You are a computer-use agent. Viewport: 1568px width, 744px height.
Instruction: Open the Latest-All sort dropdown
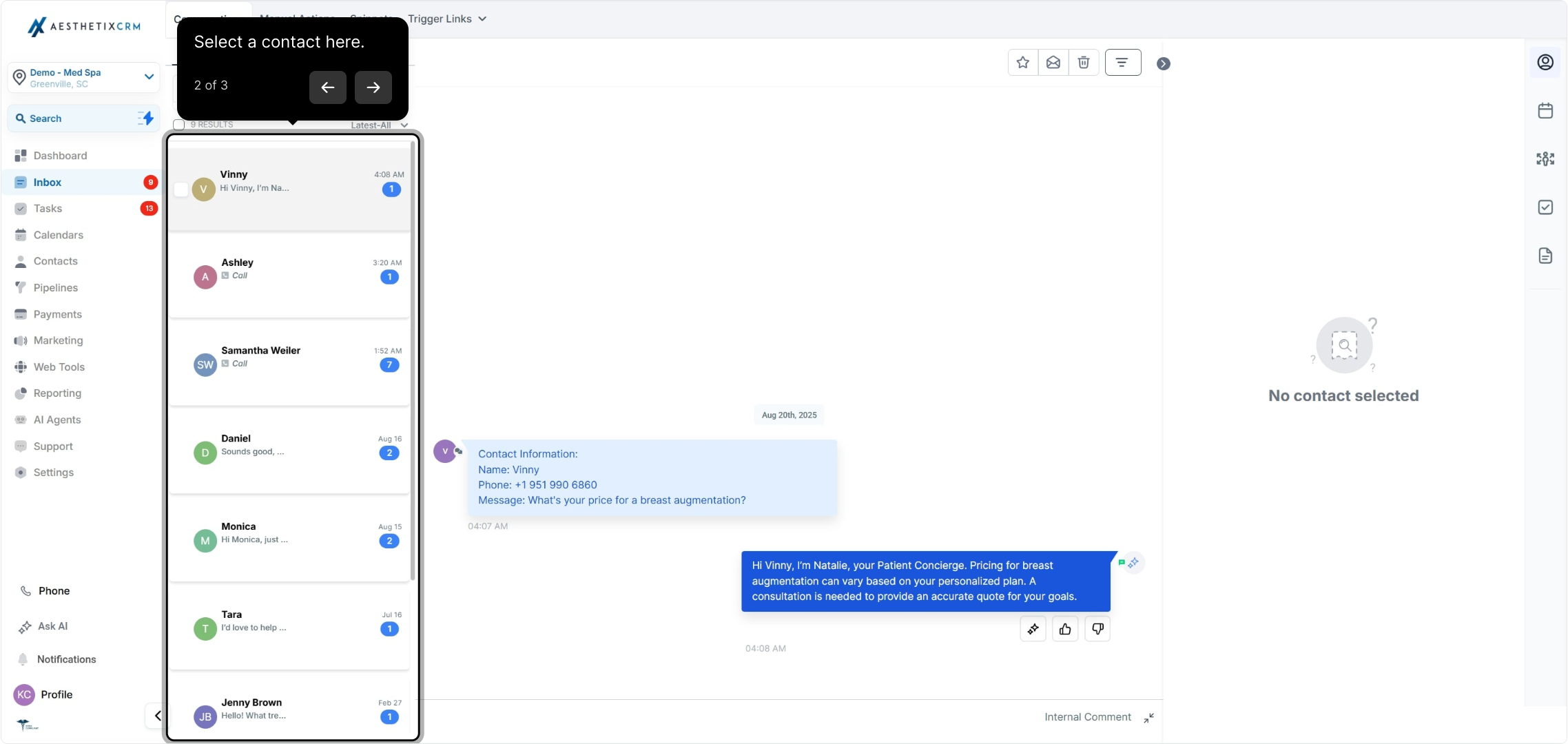tap(379, 125)
